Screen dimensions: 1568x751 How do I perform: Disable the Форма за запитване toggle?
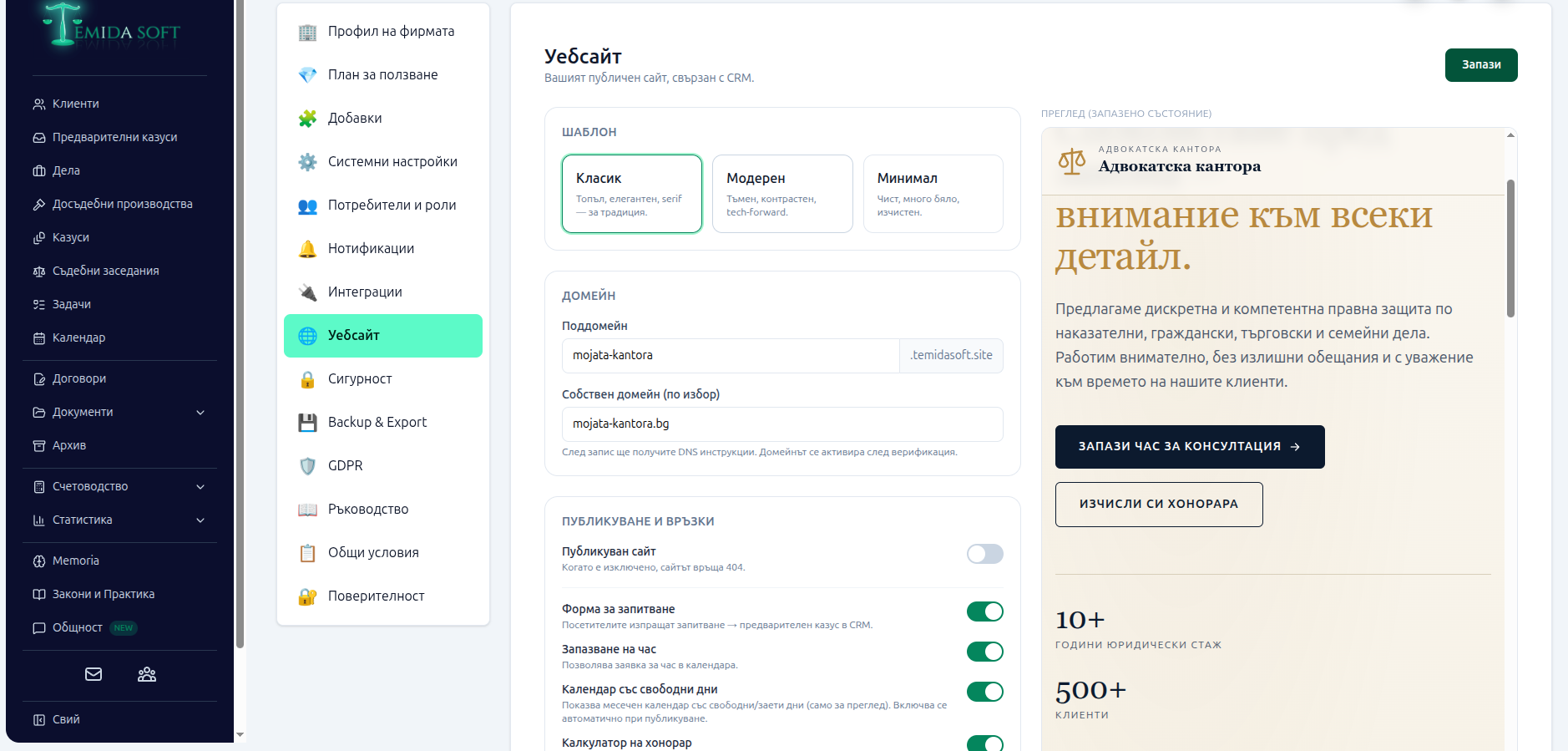tap(985, 611)
